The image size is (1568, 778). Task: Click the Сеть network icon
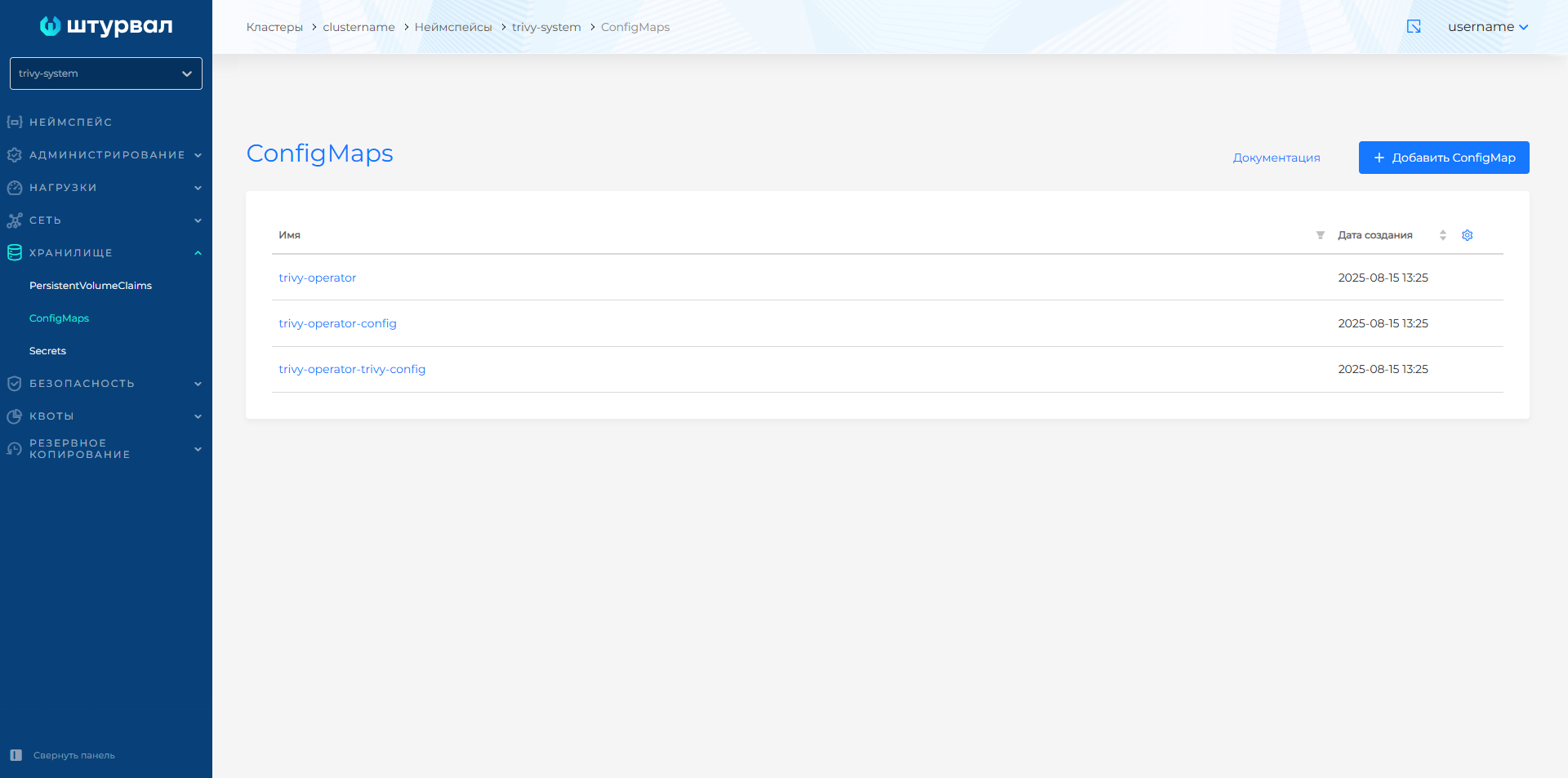point(15,220)
